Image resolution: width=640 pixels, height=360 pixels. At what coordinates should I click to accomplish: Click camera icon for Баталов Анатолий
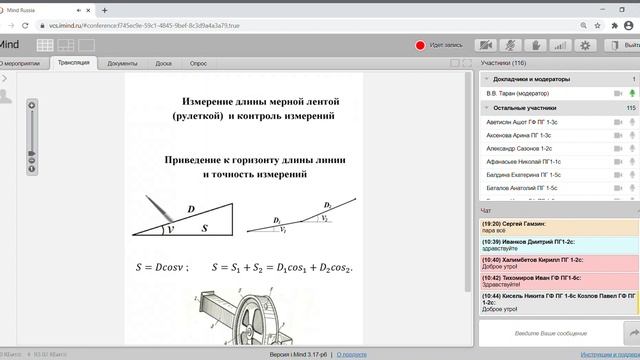pos(618,188)
